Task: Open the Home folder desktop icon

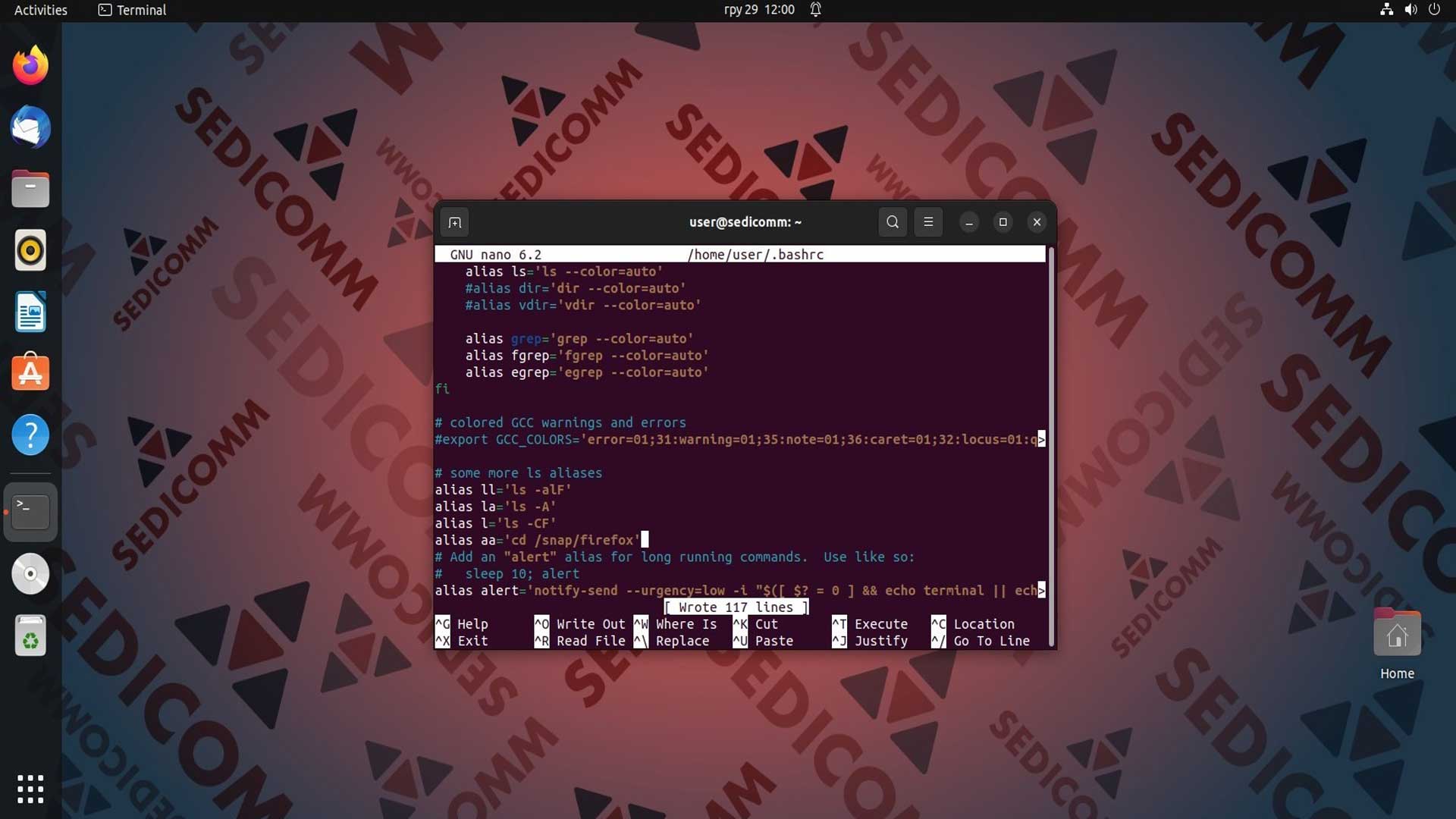Action: (1397, 644)
